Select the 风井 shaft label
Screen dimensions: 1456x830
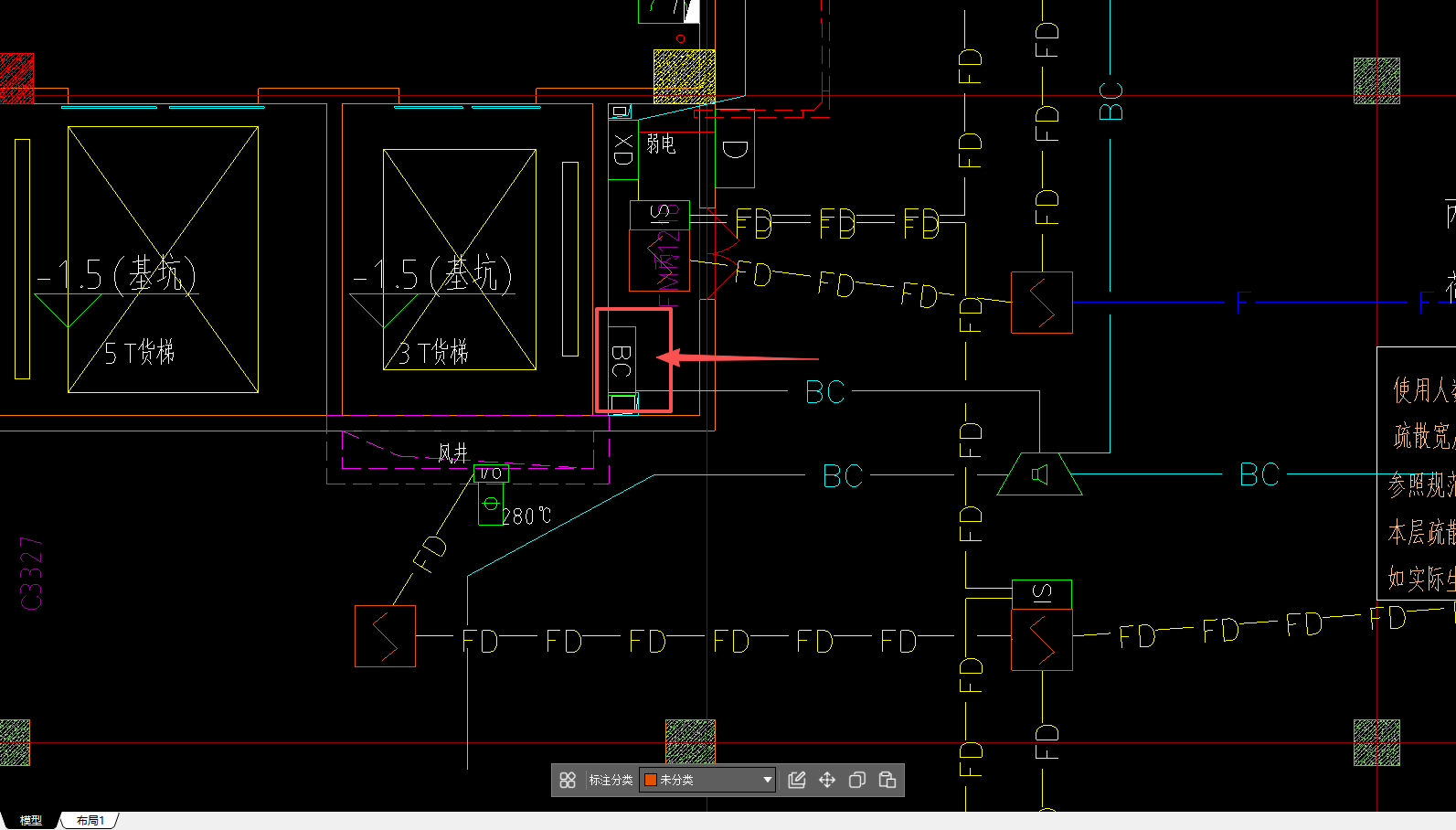453,452
